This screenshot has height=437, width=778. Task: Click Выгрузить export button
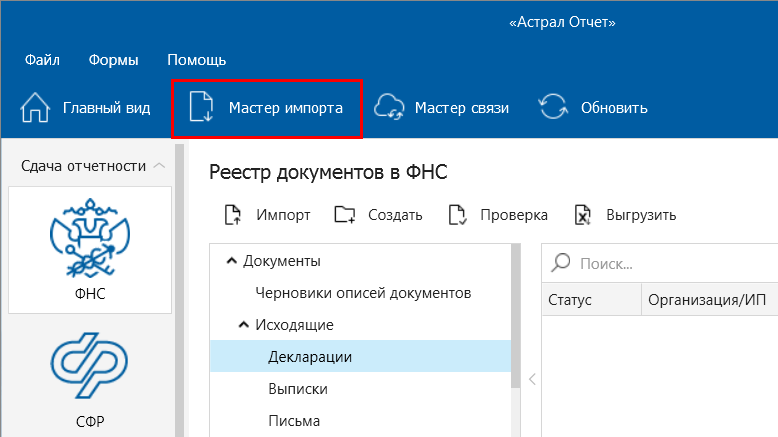tap(585, 215)
